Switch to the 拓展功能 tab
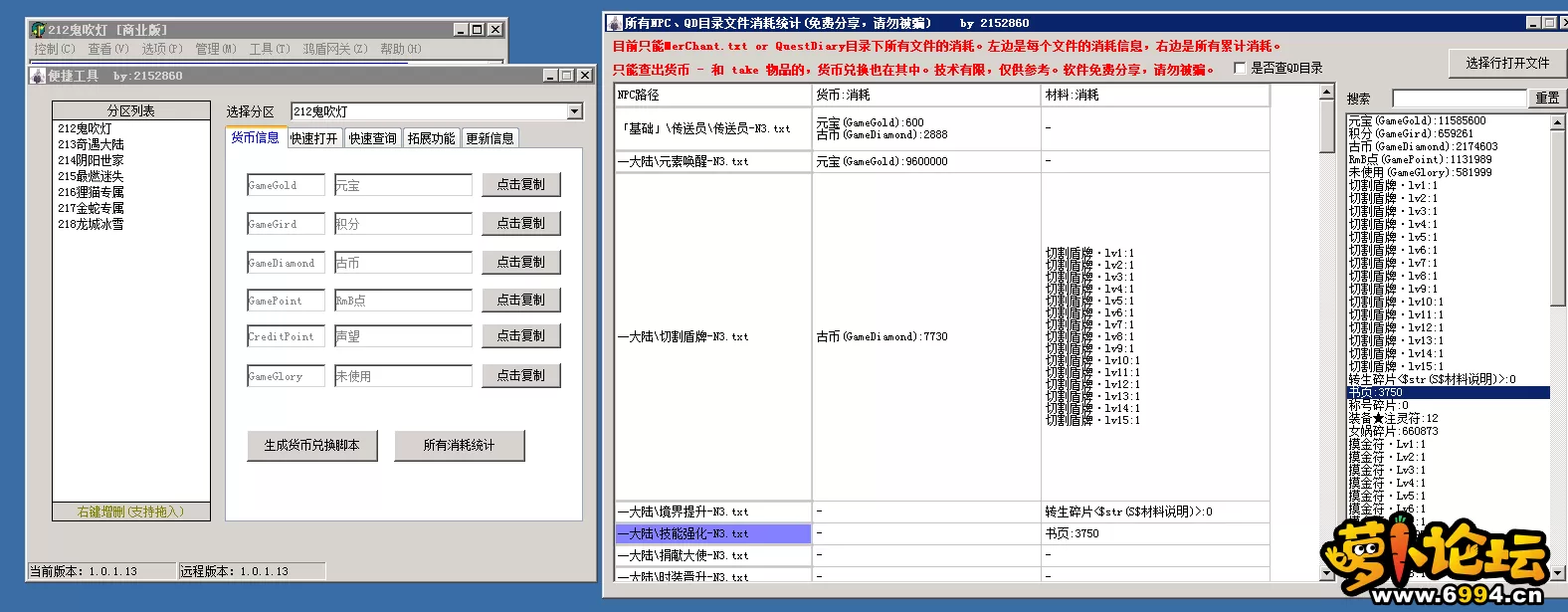 432,138
